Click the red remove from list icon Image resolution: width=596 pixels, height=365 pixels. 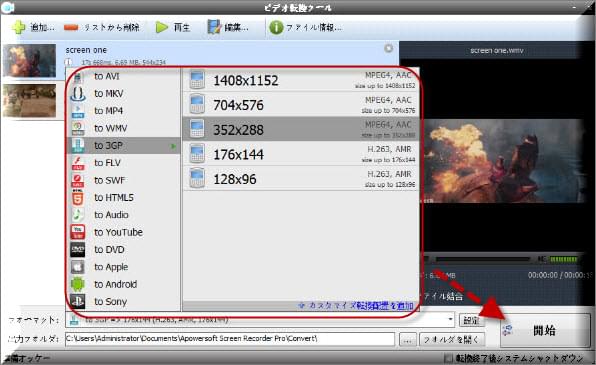(x=71, y=27)
